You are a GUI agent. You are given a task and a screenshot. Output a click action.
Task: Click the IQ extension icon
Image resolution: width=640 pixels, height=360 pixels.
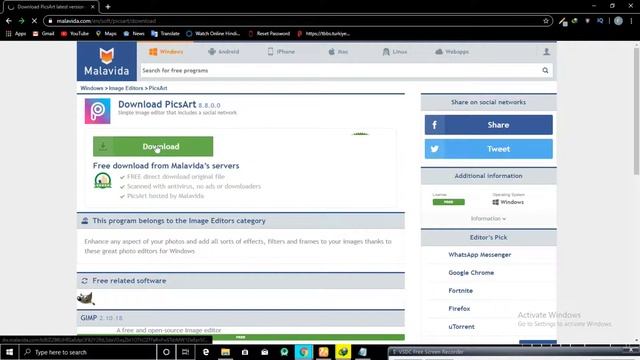pyautogui.click(x=600, y=21)
